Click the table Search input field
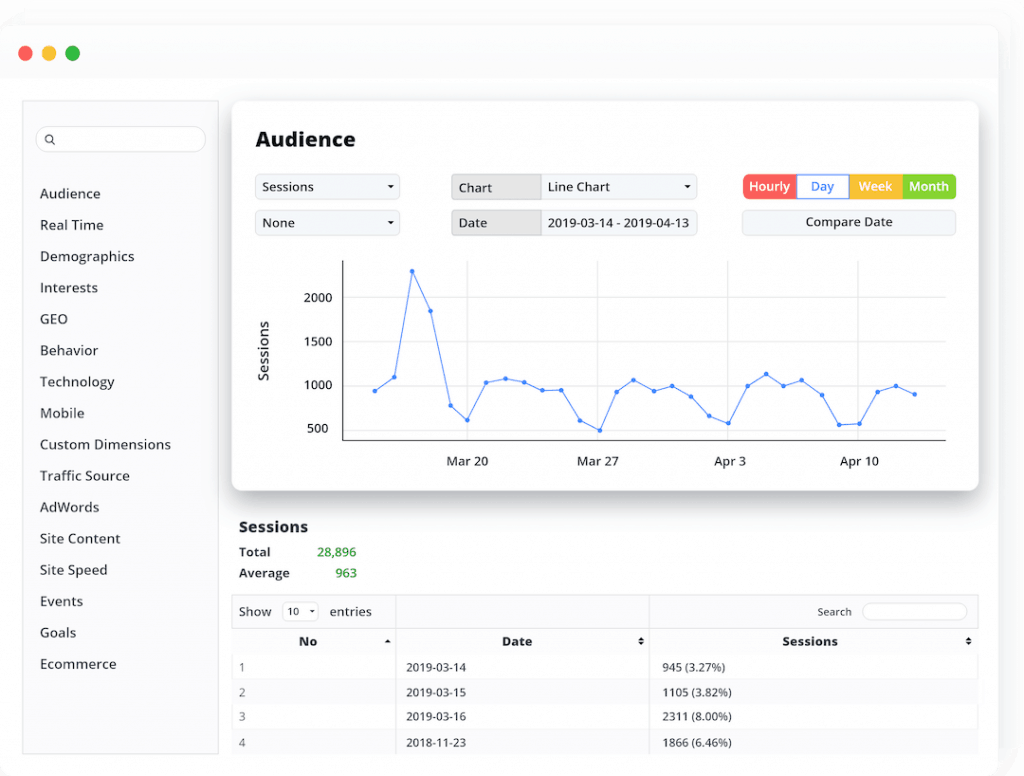This screenshot has height=776, width=1024. [x=913, y=611]
